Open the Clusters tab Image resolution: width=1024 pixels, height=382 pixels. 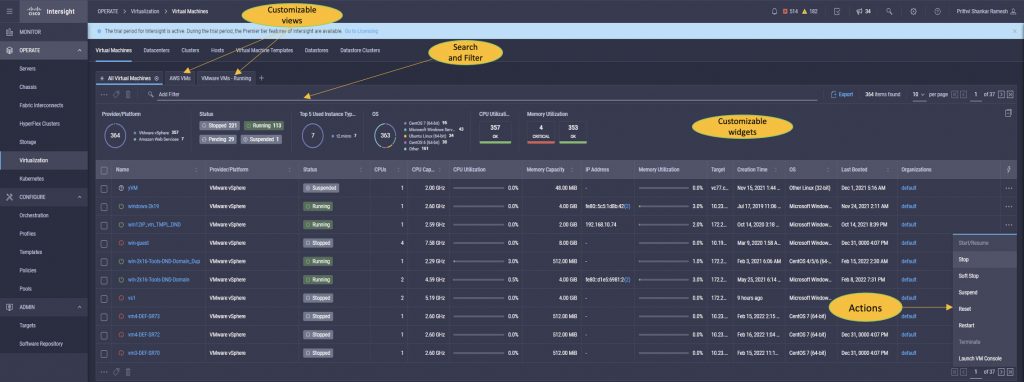point(190,50)
